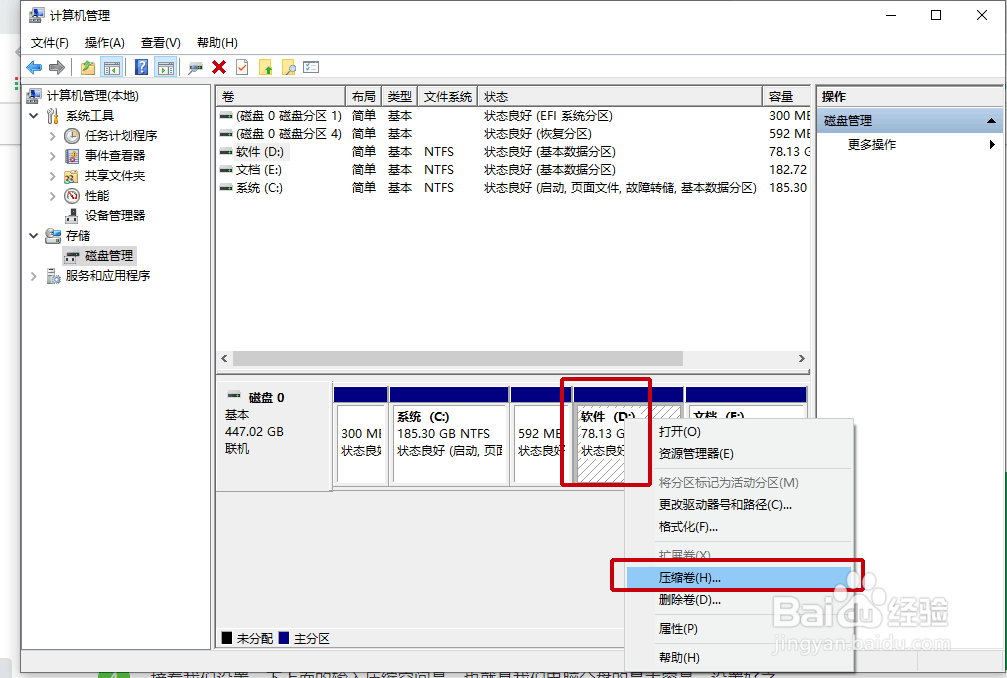
Task: Open the 查看(V) menu
Action: 159,42
